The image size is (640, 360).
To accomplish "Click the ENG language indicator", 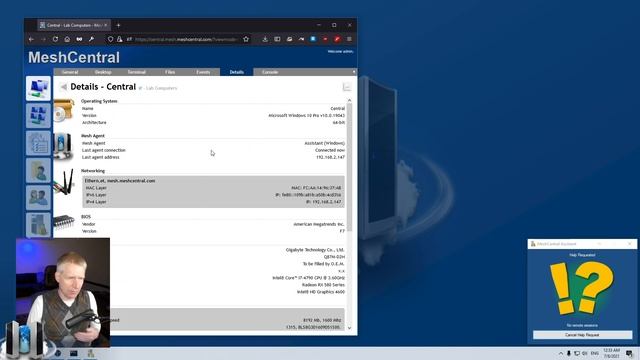I will [x=595, y=353].
